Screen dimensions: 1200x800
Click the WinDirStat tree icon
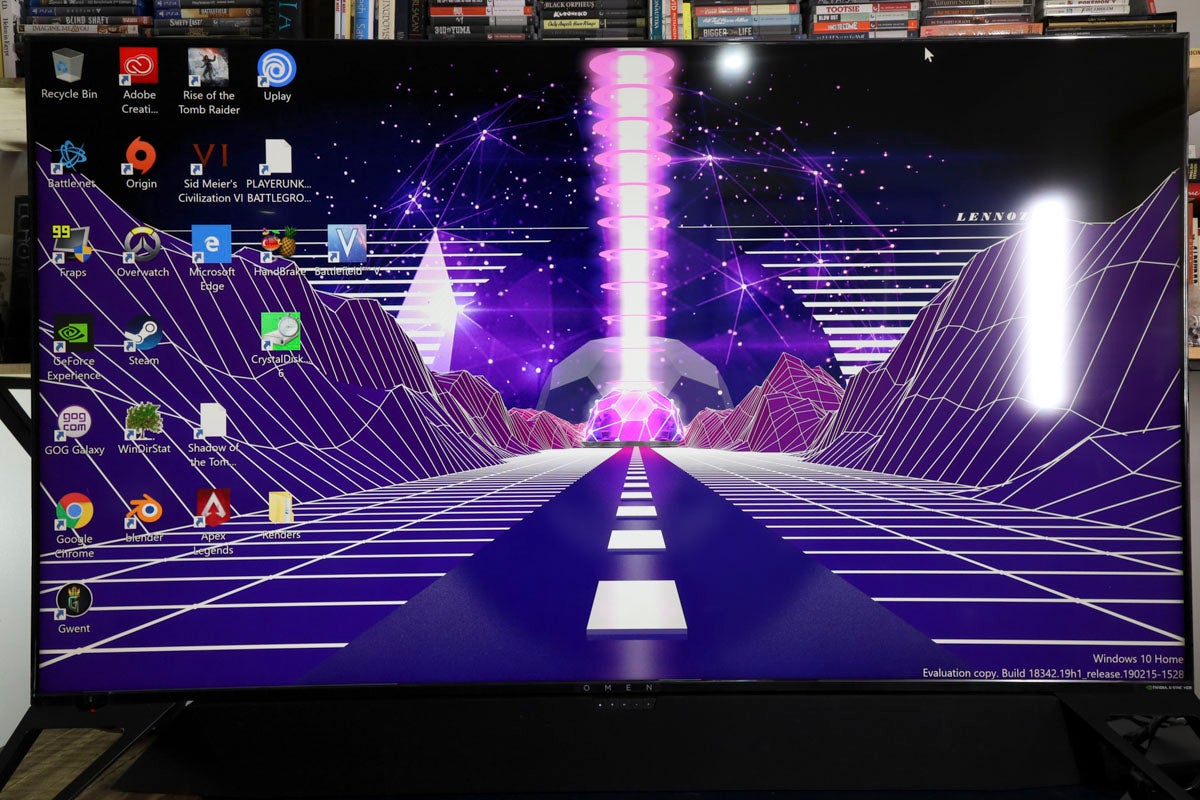(x=144, y=421)
